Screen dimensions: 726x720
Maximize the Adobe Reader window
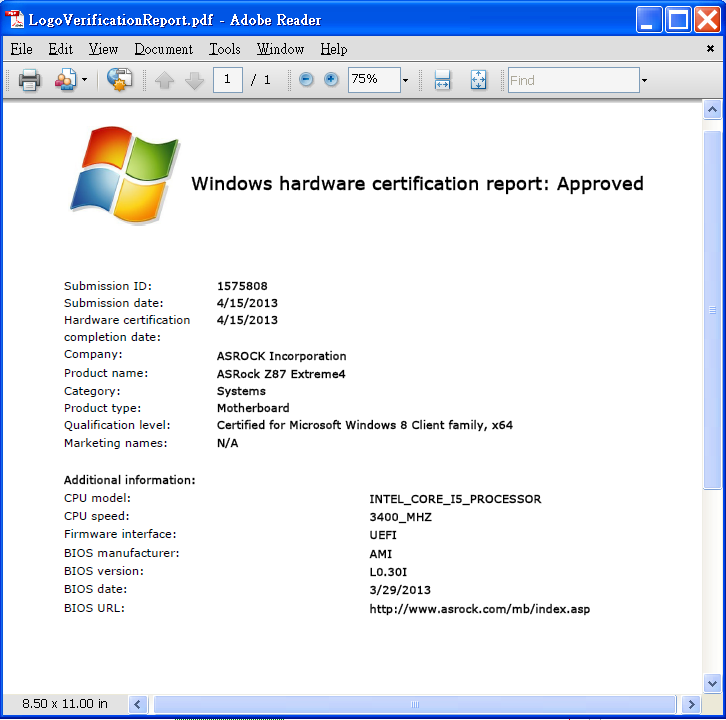pyautogui.click(x=678, y=19)
